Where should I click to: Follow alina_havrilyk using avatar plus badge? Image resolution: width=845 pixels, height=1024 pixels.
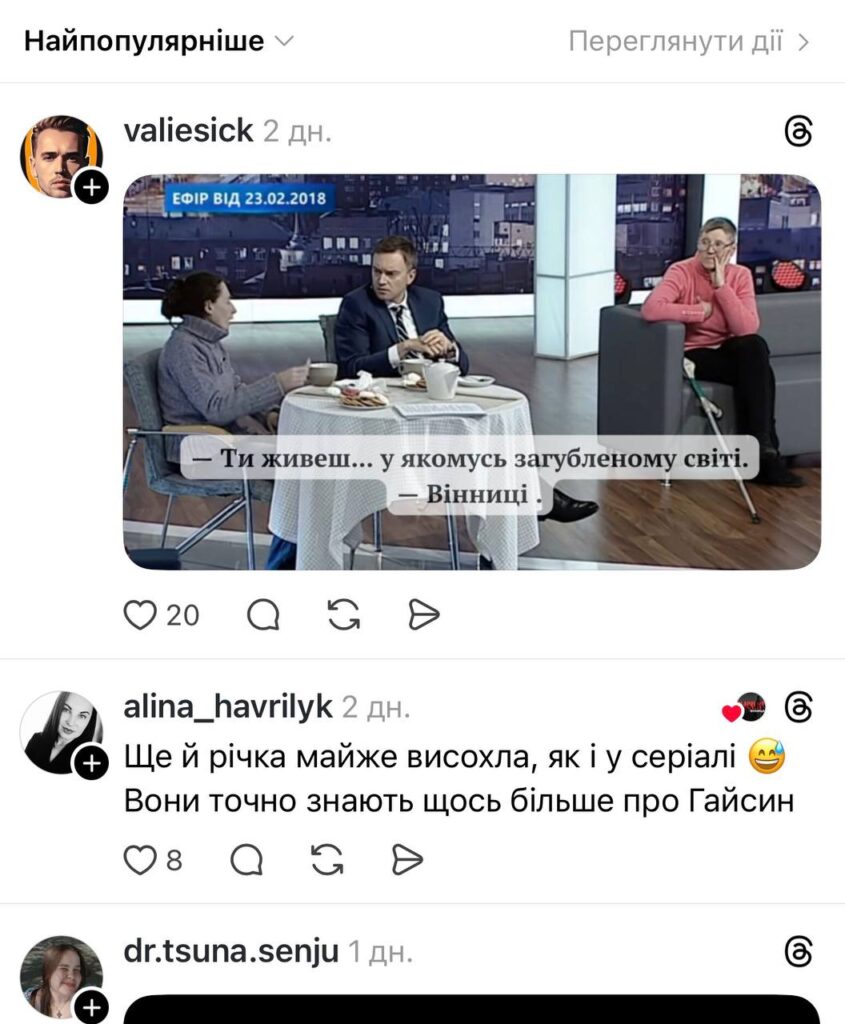(x=91, y=763)
